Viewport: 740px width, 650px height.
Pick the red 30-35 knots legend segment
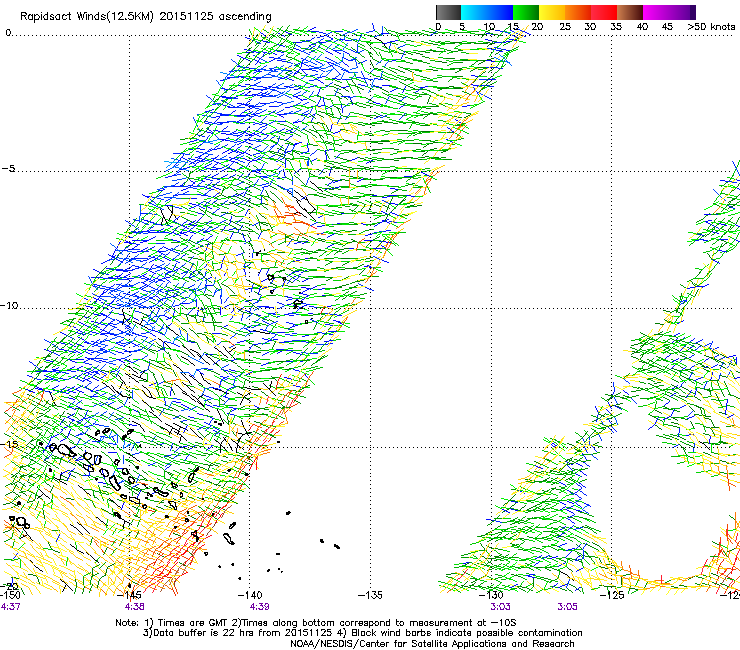pos(604,12)
